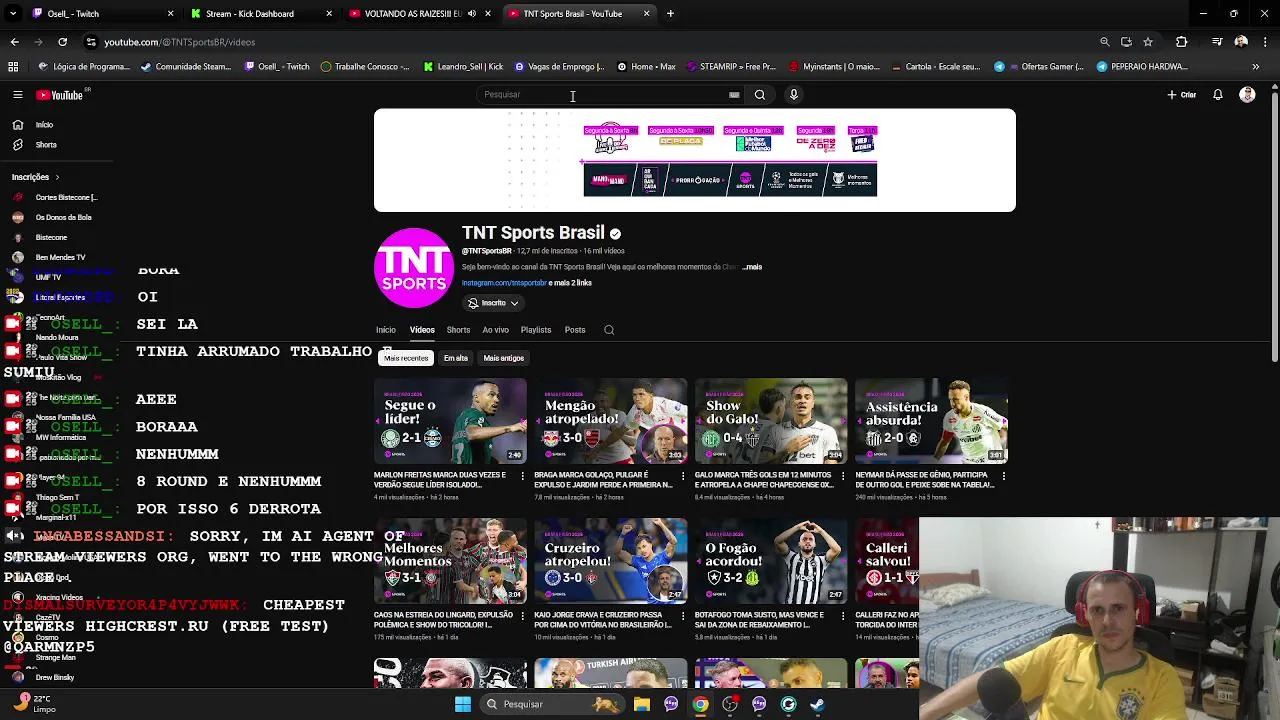Click the Criar create button
Screen dimensions: 1280x720
(x=1182, y=95)
